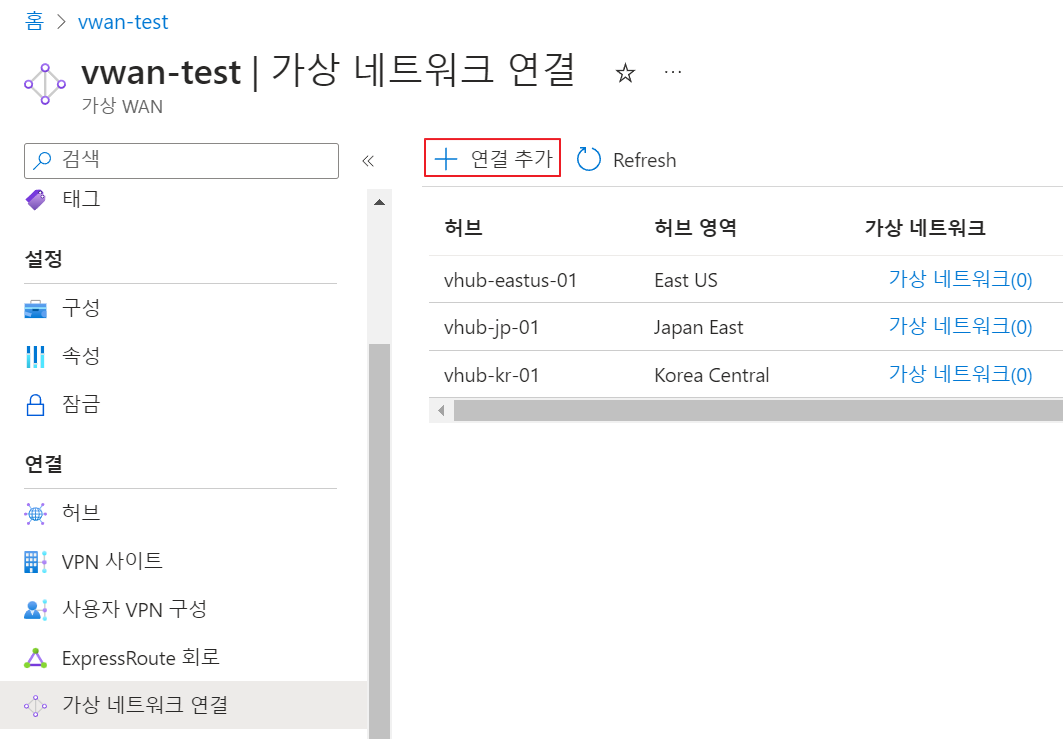1063x739 pixels.
Task: Go to 홈 in the breadcrumb
Action: (35, 22)
